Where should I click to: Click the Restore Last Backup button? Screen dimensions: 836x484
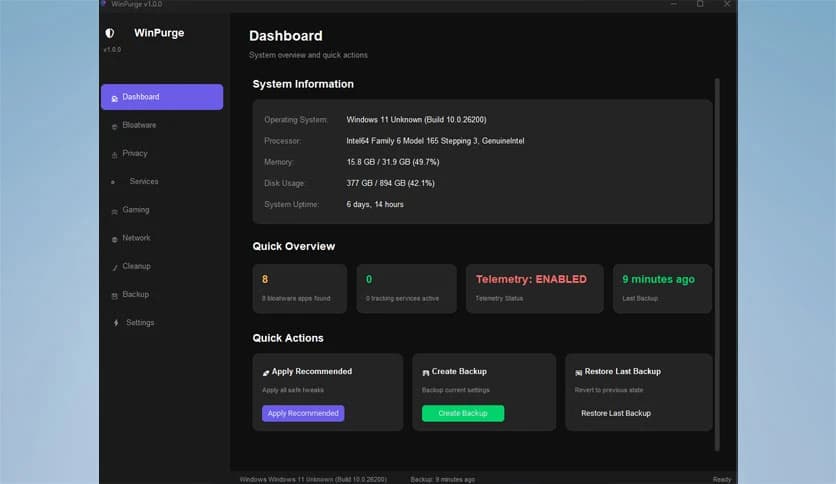(616, 413)
